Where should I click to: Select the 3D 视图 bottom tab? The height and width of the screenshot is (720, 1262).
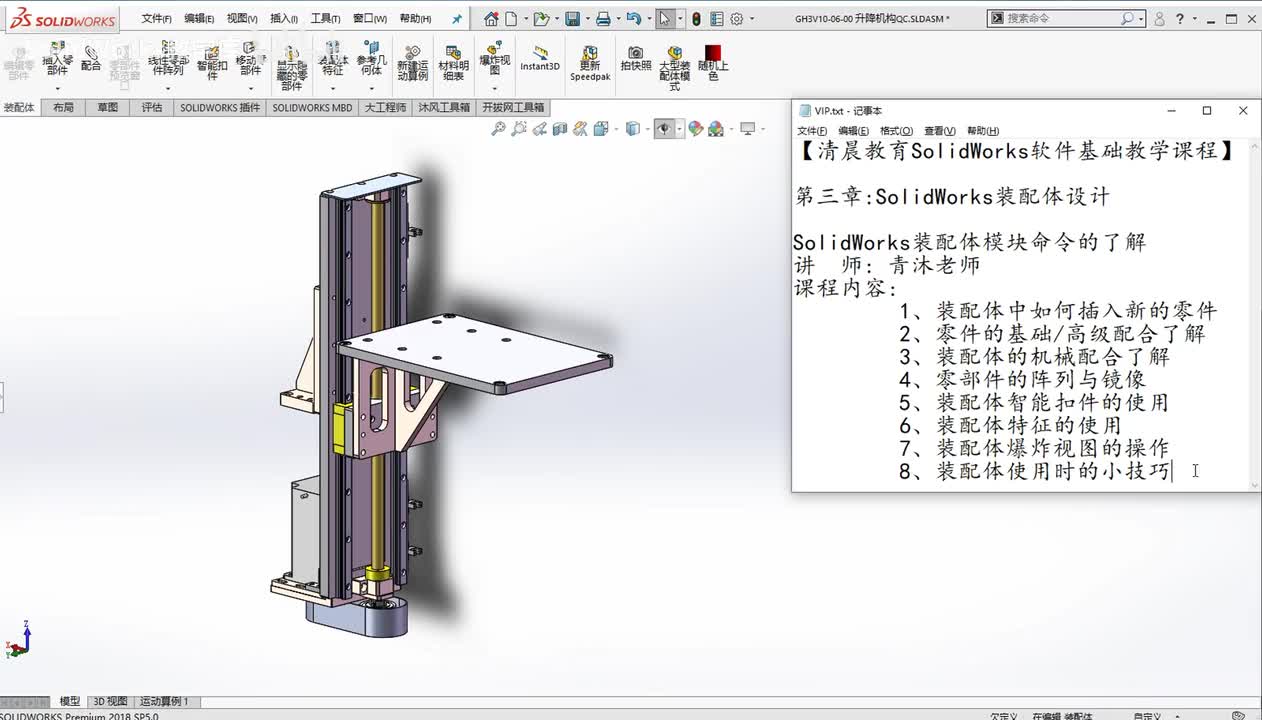[x=110, y=701]
